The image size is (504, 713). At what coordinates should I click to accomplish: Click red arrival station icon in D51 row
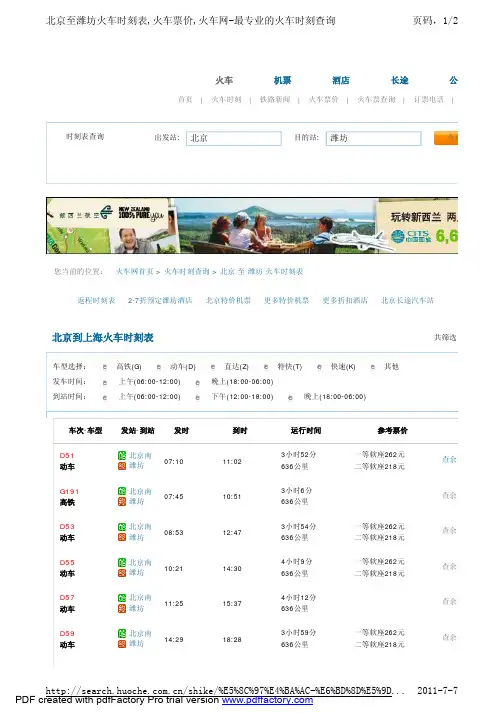122,466
